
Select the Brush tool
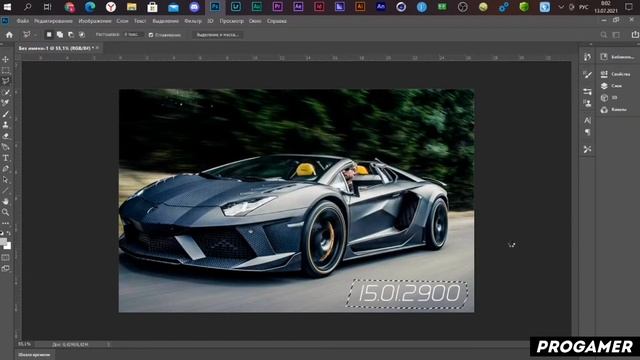pyautogui.click(x=6, y=114)
